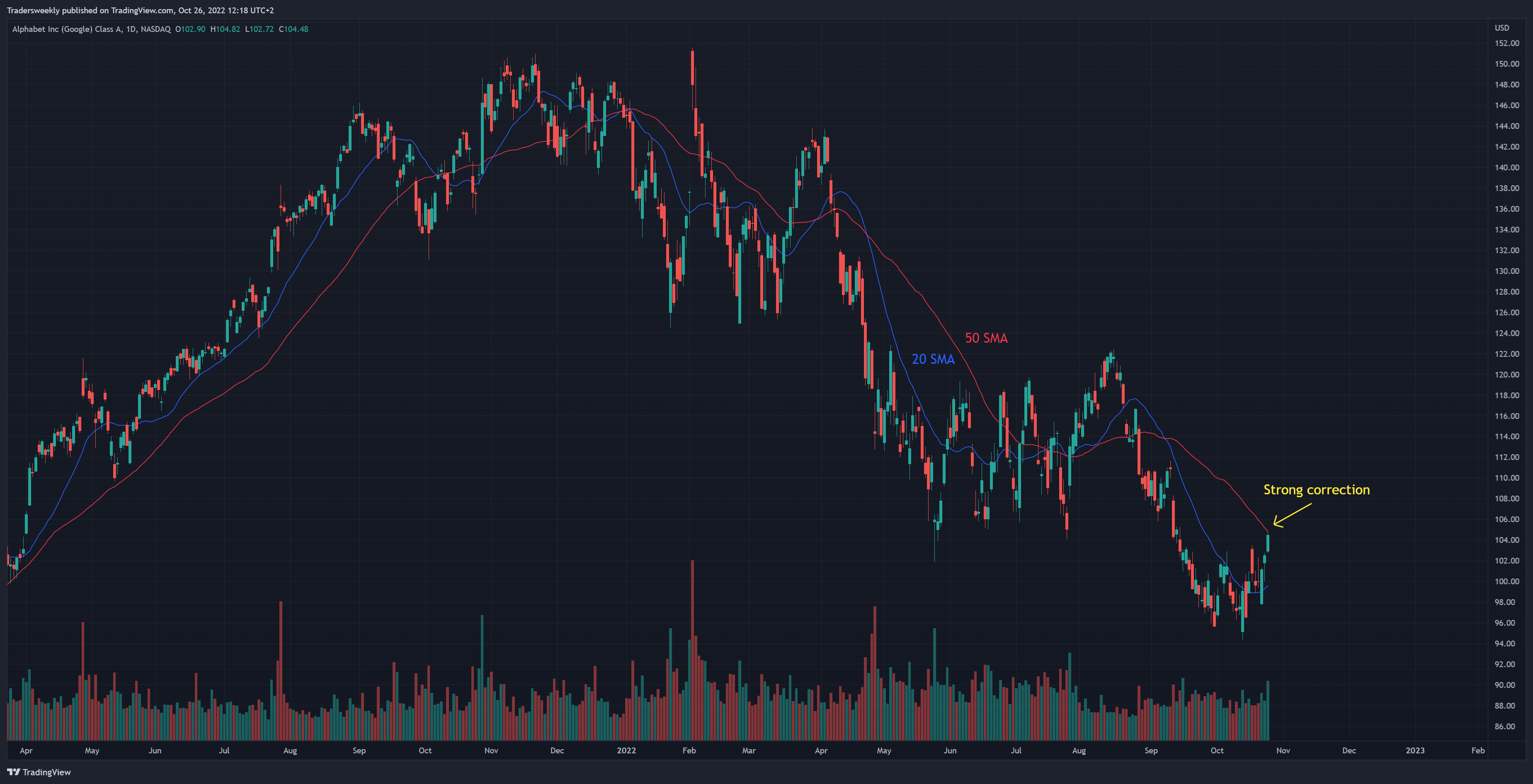Click the Jun label at the left side of the time axis
1533x784 pixels.
point(155,750)
